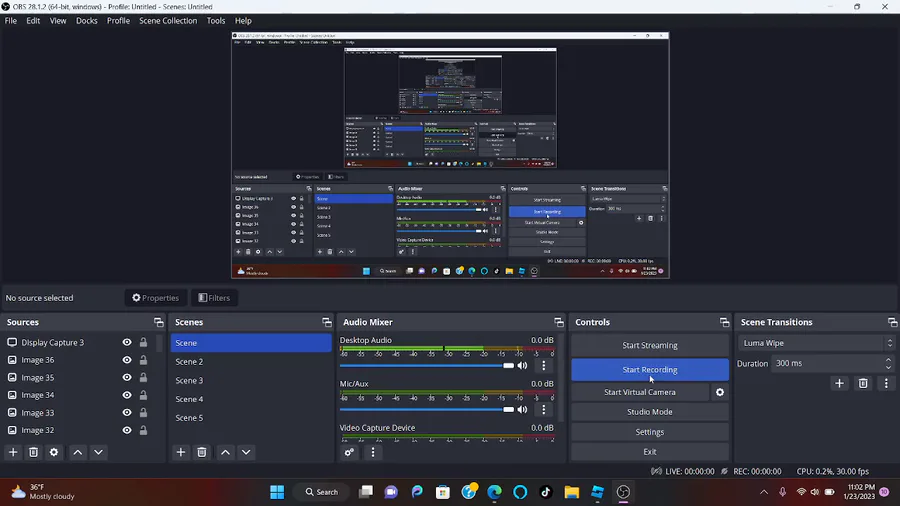This screenshot has height=506, width=900.
Task: Open the View menu
Action: [x=58, y=21]
